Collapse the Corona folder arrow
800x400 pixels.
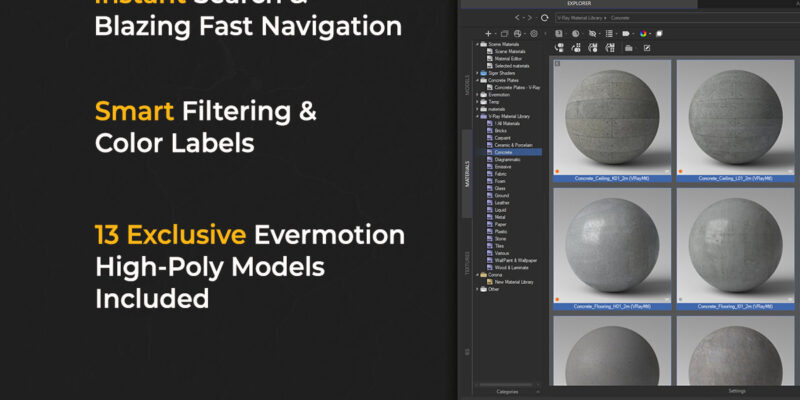[478, 274]
